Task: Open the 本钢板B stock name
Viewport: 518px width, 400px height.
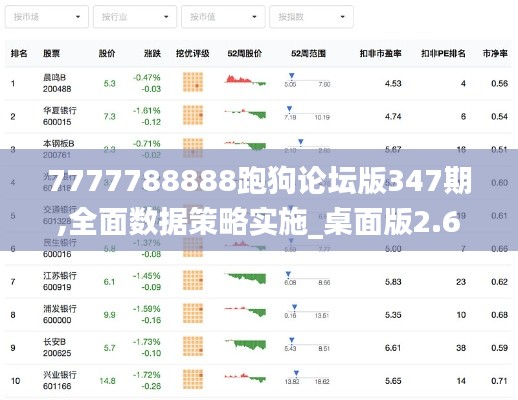Action: point(59,144)
